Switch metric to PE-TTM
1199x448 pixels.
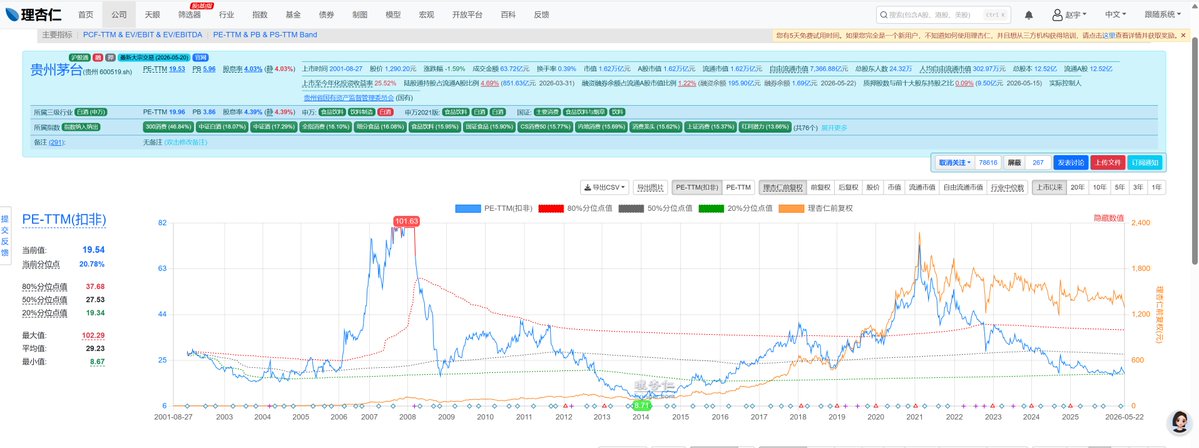pyautogui.click(x=738, y=187)
